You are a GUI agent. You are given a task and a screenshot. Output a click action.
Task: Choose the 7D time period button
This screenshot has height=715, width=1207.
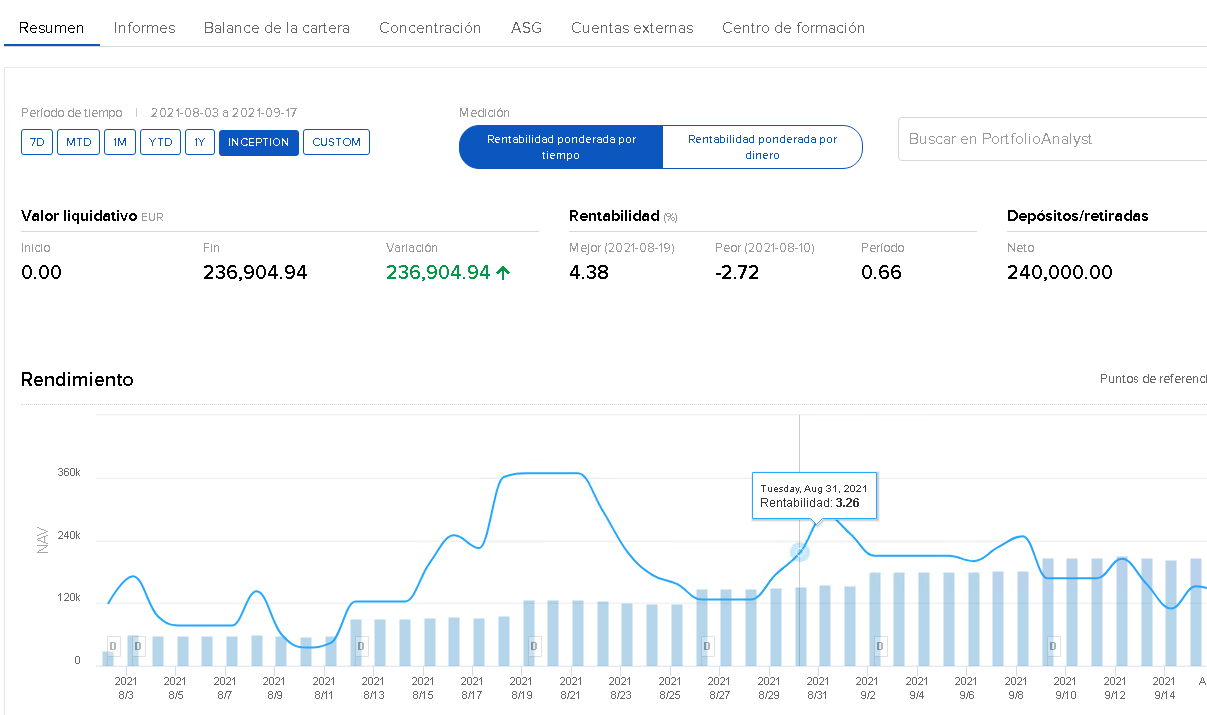(37, 142)
